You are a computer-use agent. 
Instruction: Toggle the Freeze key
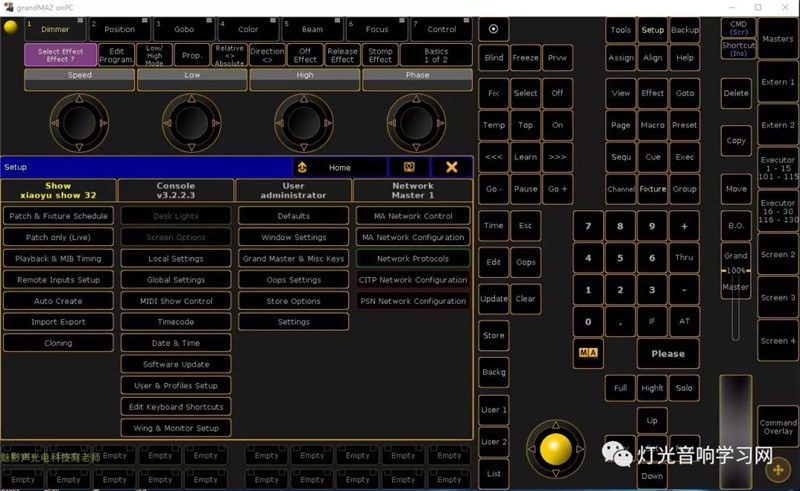click(x=526, y=58)
